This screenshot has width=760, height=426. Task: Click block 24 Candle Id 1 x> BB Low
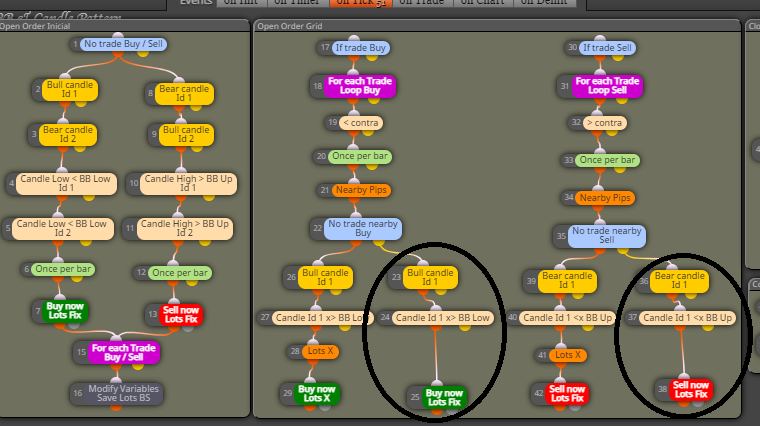tap(443, 318)
